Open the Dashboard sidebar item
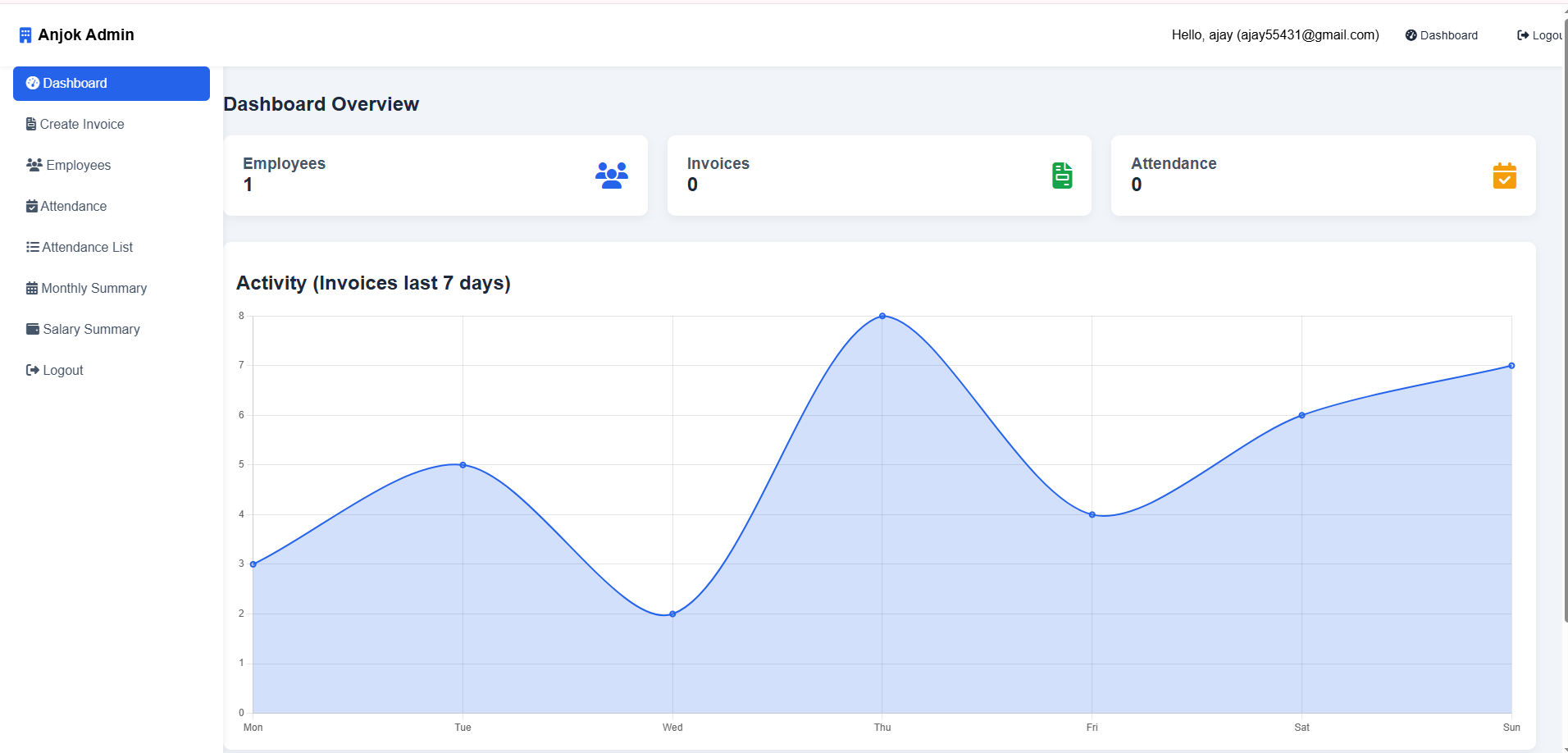 [112, 84]
